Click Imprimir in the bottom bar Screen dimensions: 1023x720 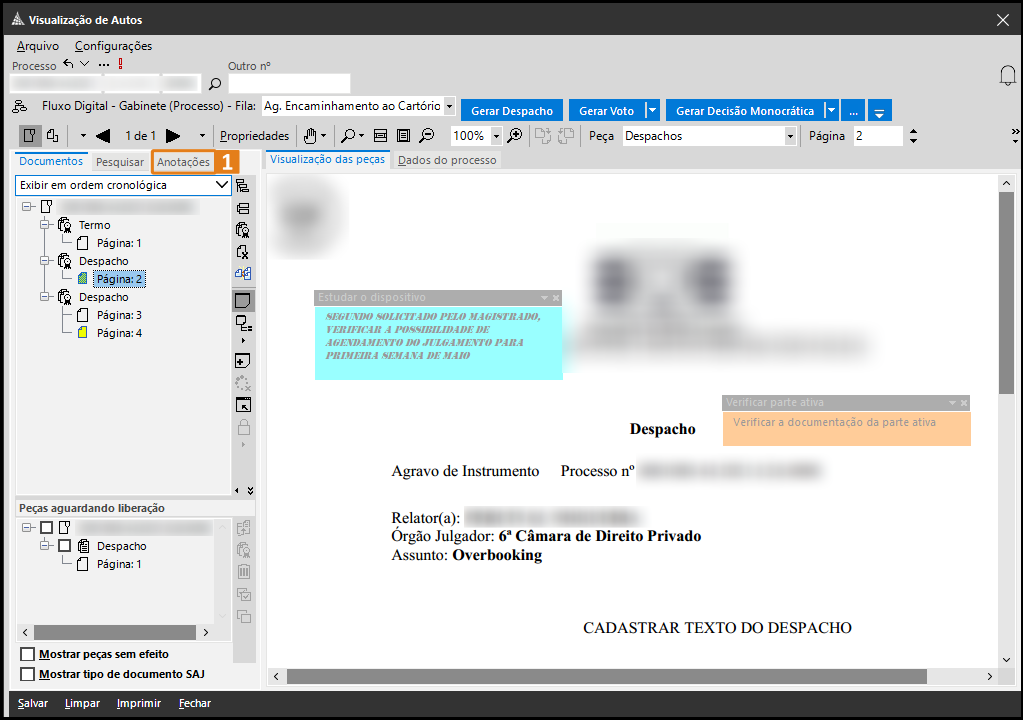point(139,703)
